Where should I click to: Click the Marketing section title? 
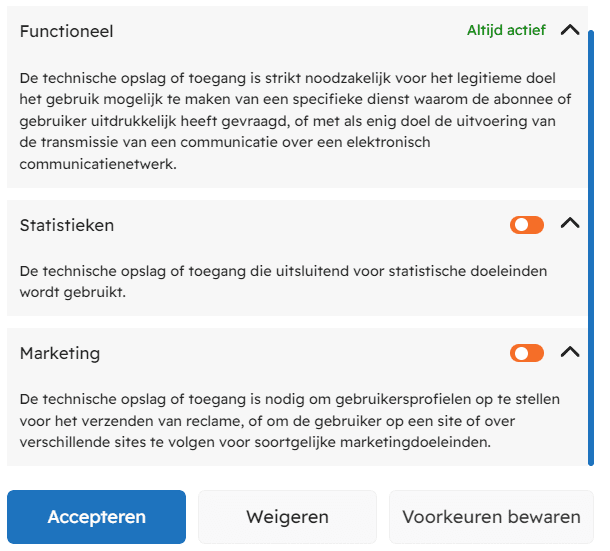coord(60,353)
